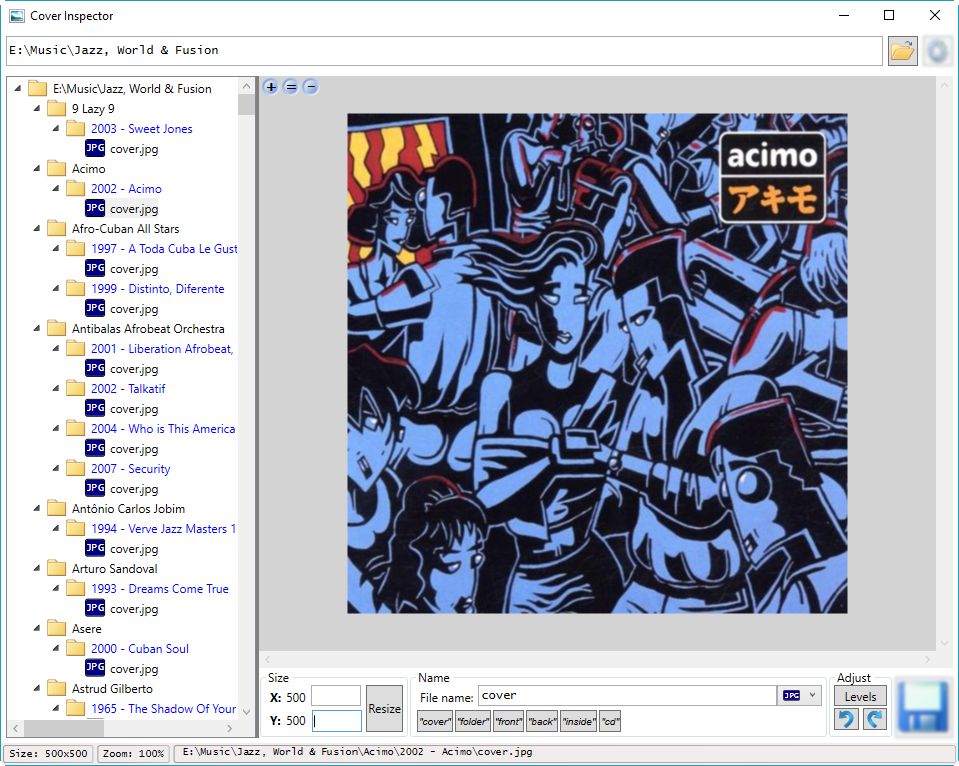Set file name to "cd" preset

[x=610, y=721]
